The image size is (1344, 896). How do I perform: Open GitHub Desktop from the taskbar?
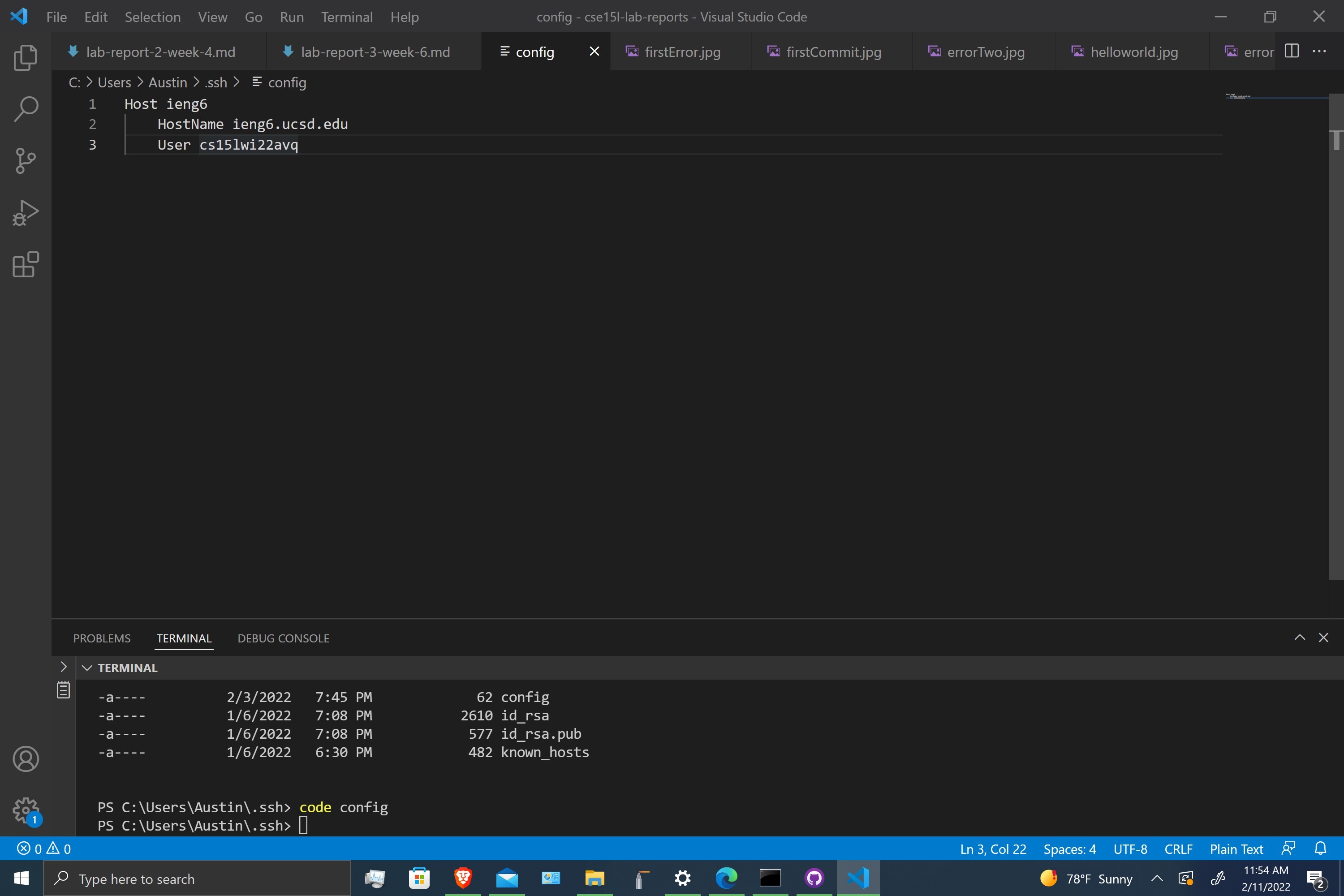point(814,878)
